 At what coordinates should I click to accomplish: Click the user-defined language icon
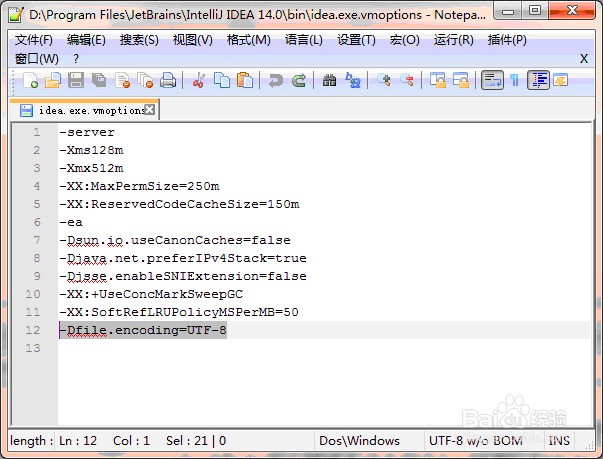point(561,81)
